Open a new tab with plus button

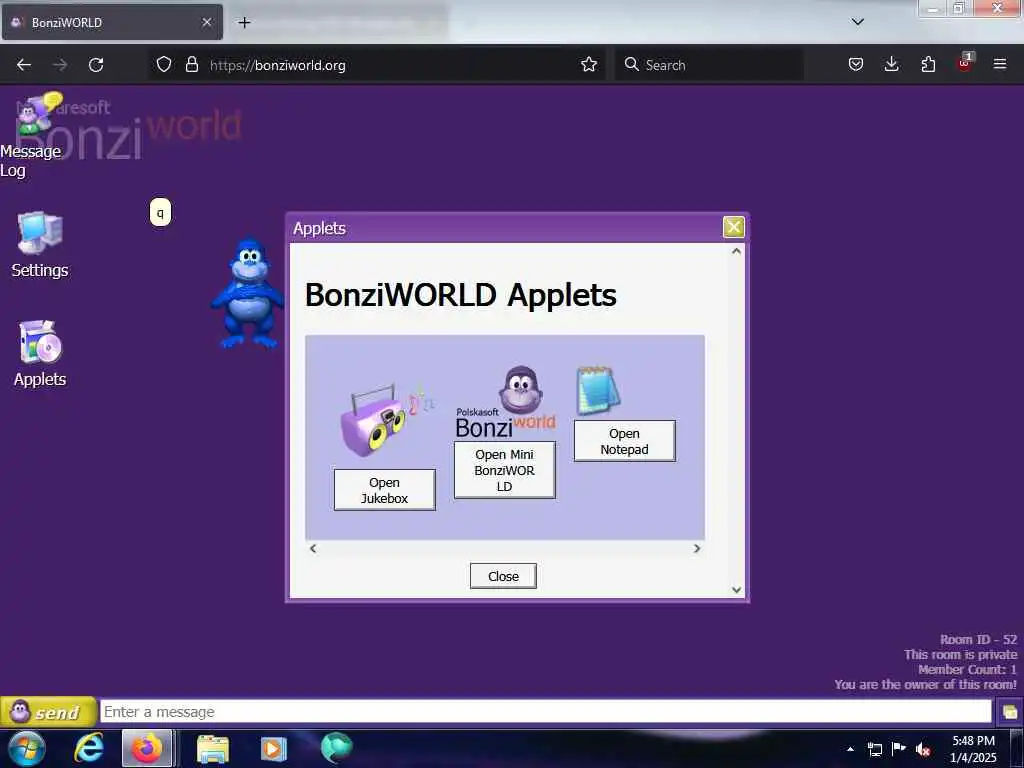[x=244, y=22]
